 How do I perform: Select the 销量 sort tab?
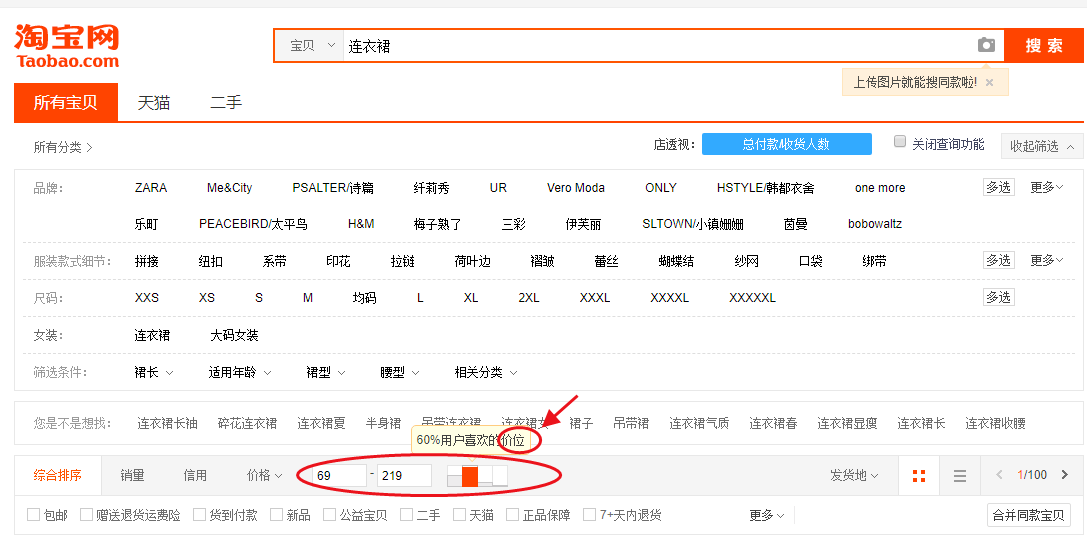tap(132, 475)
